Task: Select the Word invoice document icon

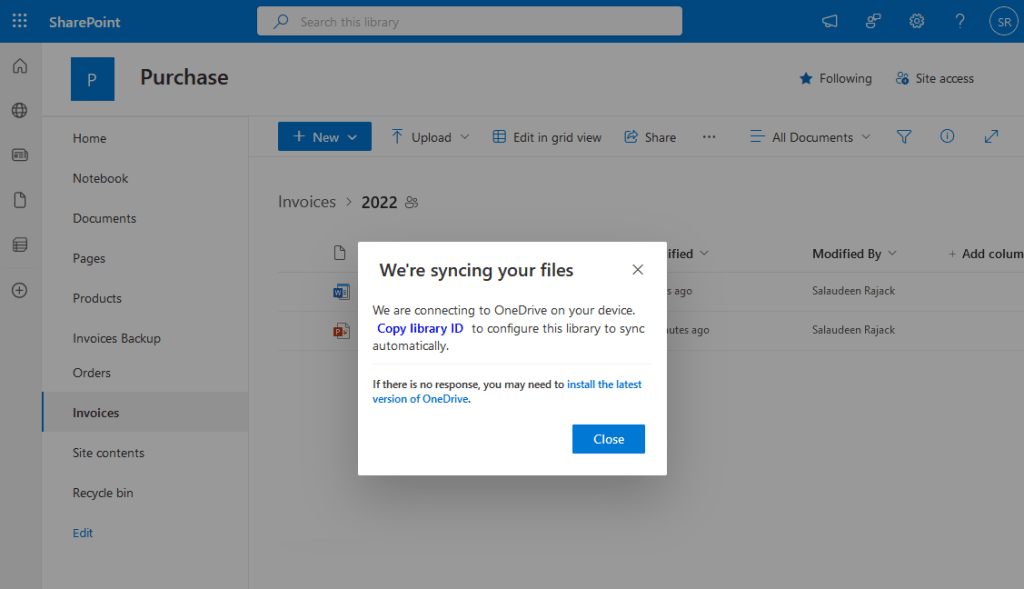Action: coord(341,291)
